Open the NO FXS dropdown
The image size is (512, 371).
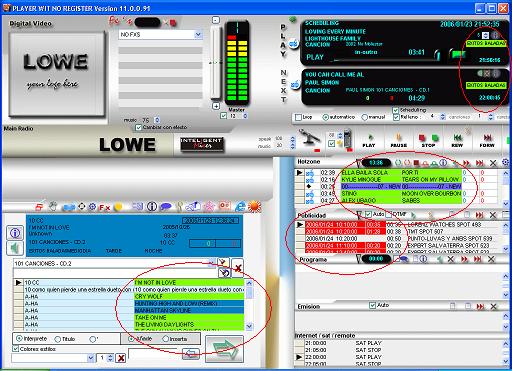pos(198,35)
